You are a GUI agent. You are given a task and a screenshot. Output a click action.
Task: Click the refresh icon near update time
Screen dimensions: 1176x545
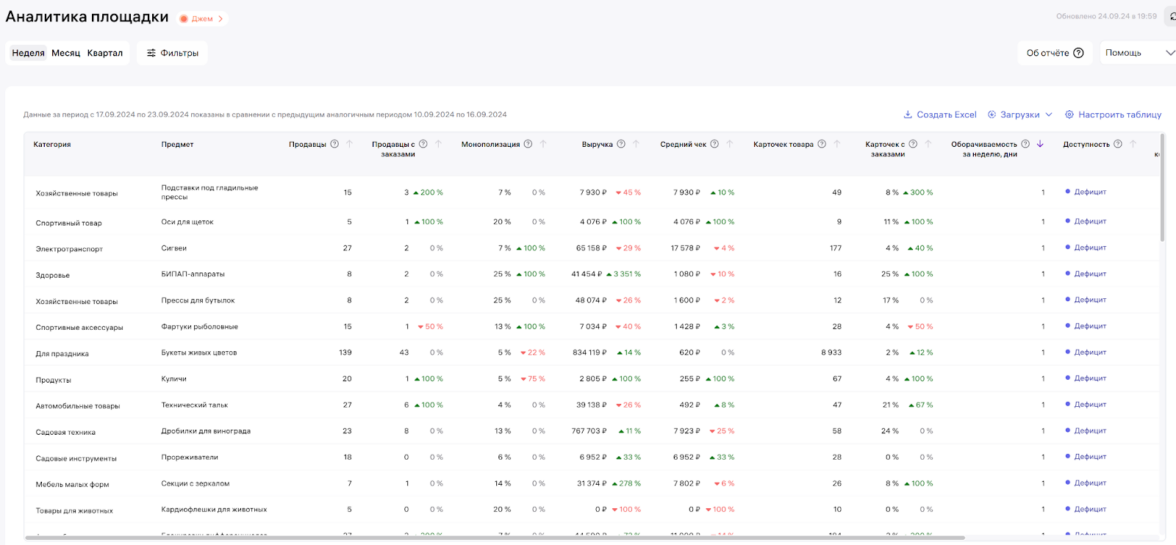1171,17
